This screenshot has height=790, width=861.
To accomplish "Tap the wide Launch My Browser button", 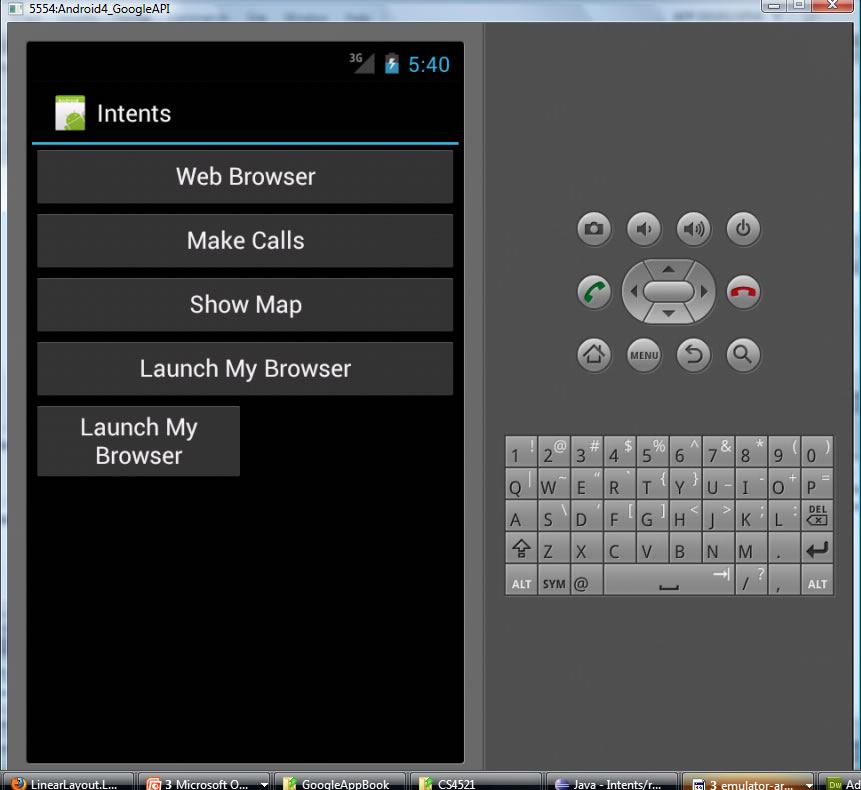I will 245,369.
